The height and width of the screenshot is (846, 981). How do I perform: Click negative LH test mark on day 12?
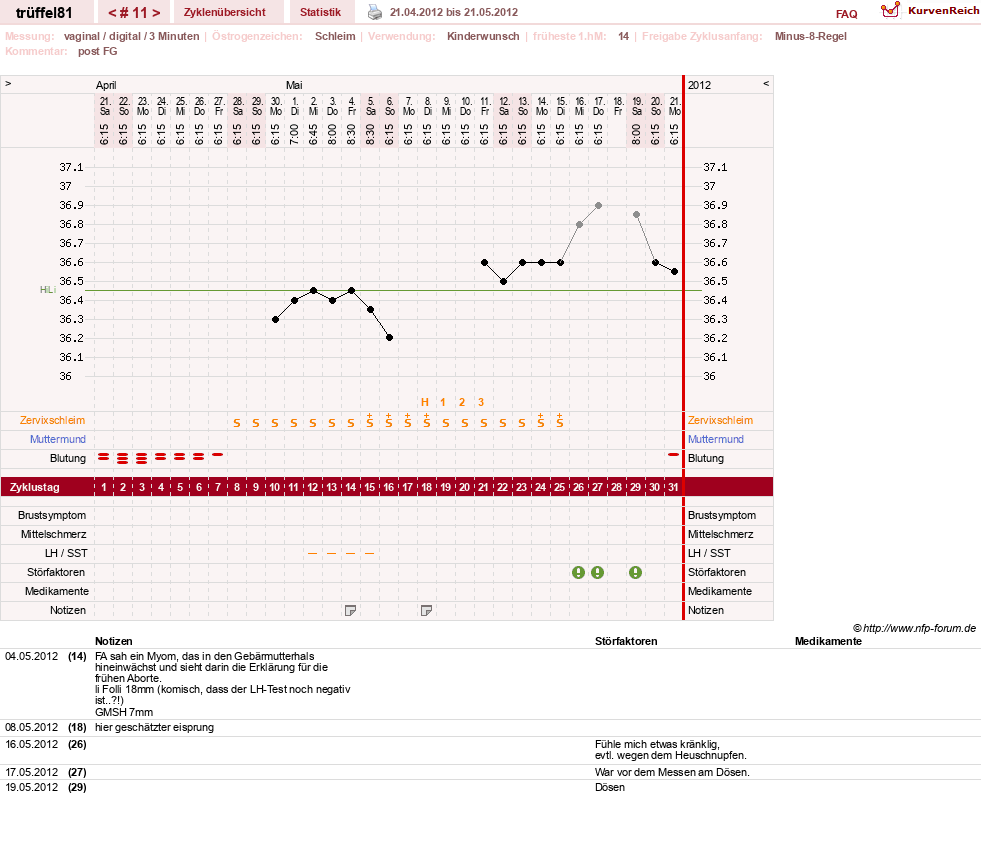[x=312, y=554]
